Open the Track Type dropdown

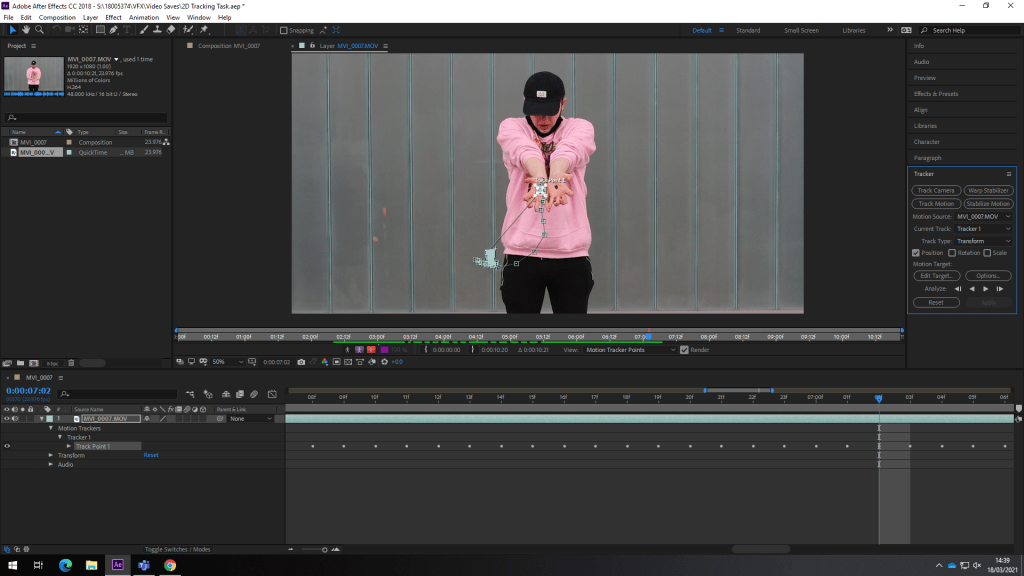[984, 241]
